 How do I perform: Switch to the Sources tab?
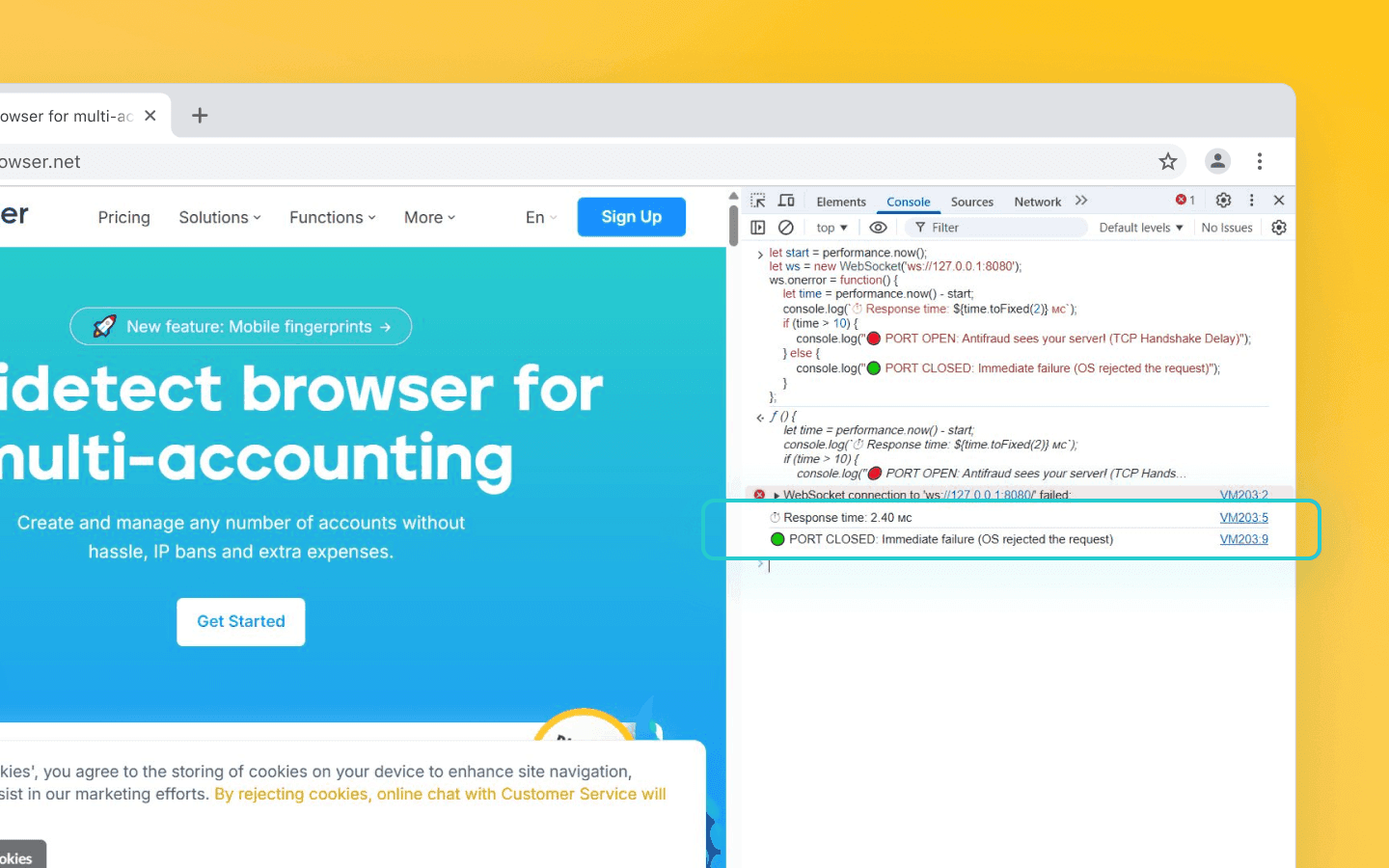click(x=972, y=202)
